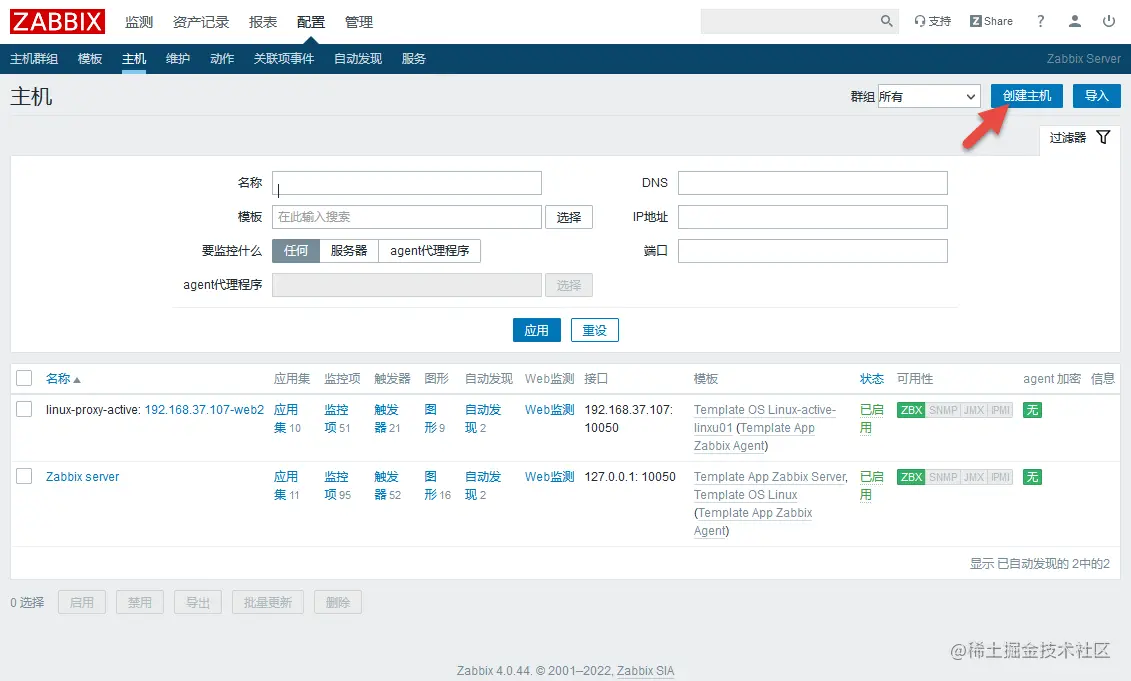The height and width of the screenshot is (681, 1131).
Task: Focus the 模板 search field
Action: point(407,216)
